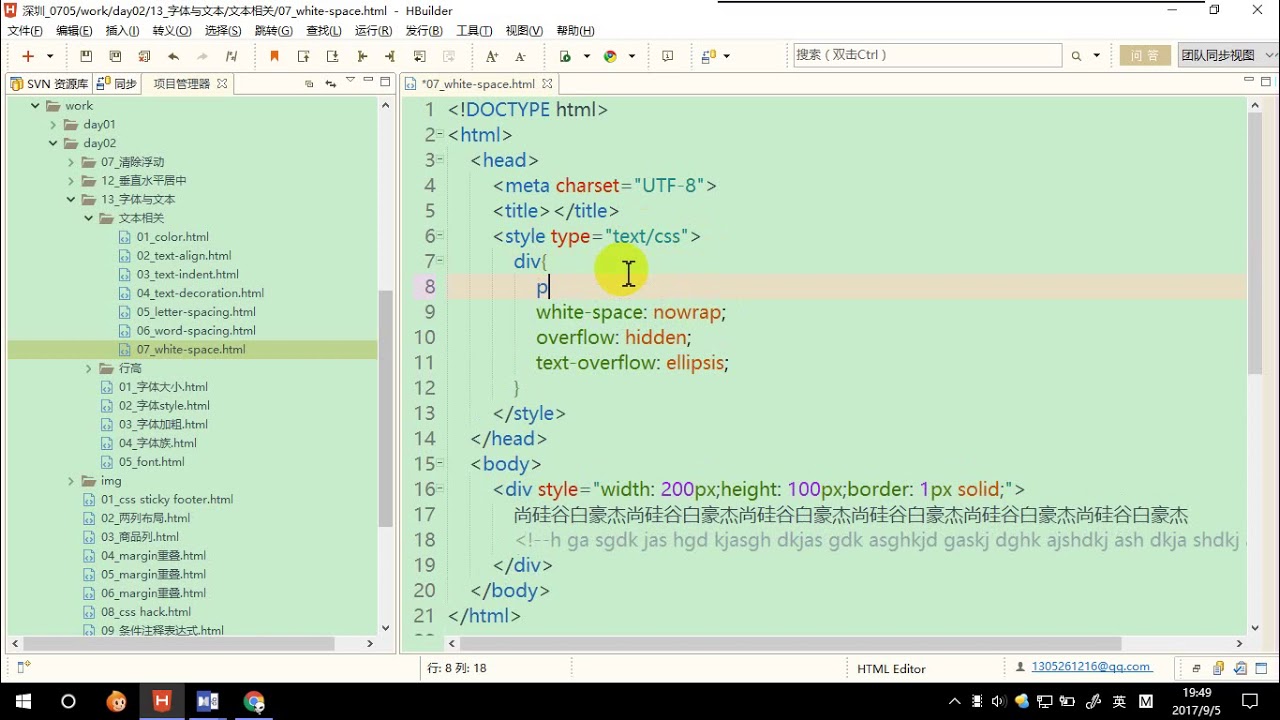This screenshot has height=720, width=1280.
Task: Open the 插入(I) menu
Action: click(122, 31)
